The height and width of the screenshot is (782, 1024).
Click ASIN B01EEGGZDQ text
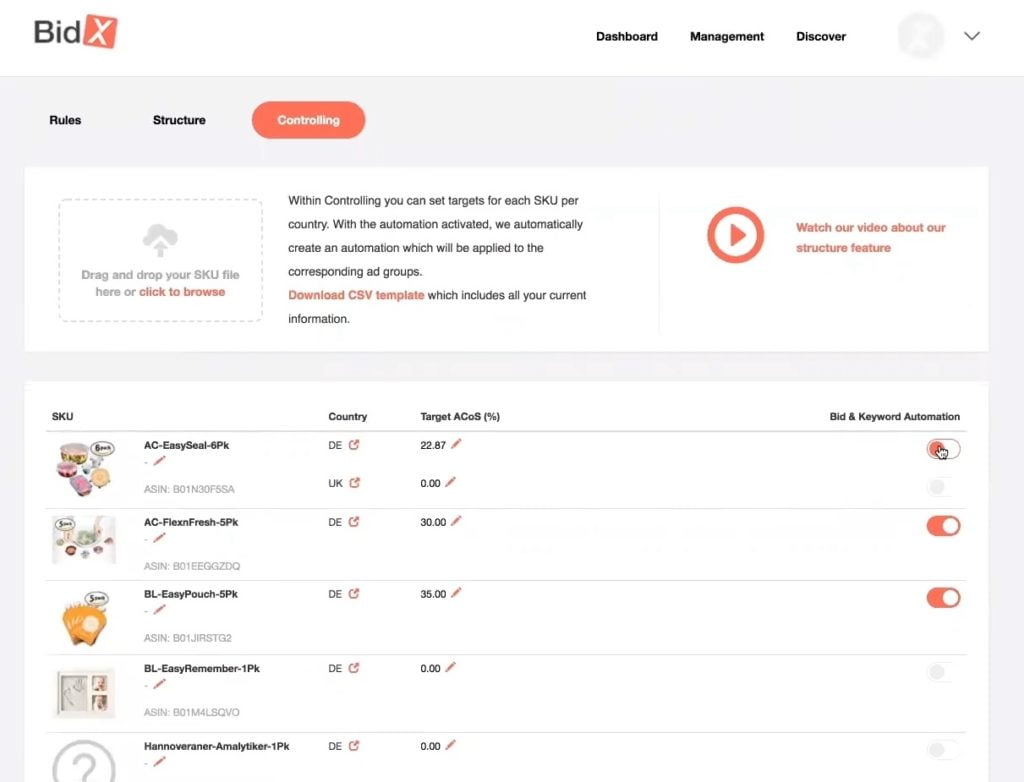click(x=192, y=566)
